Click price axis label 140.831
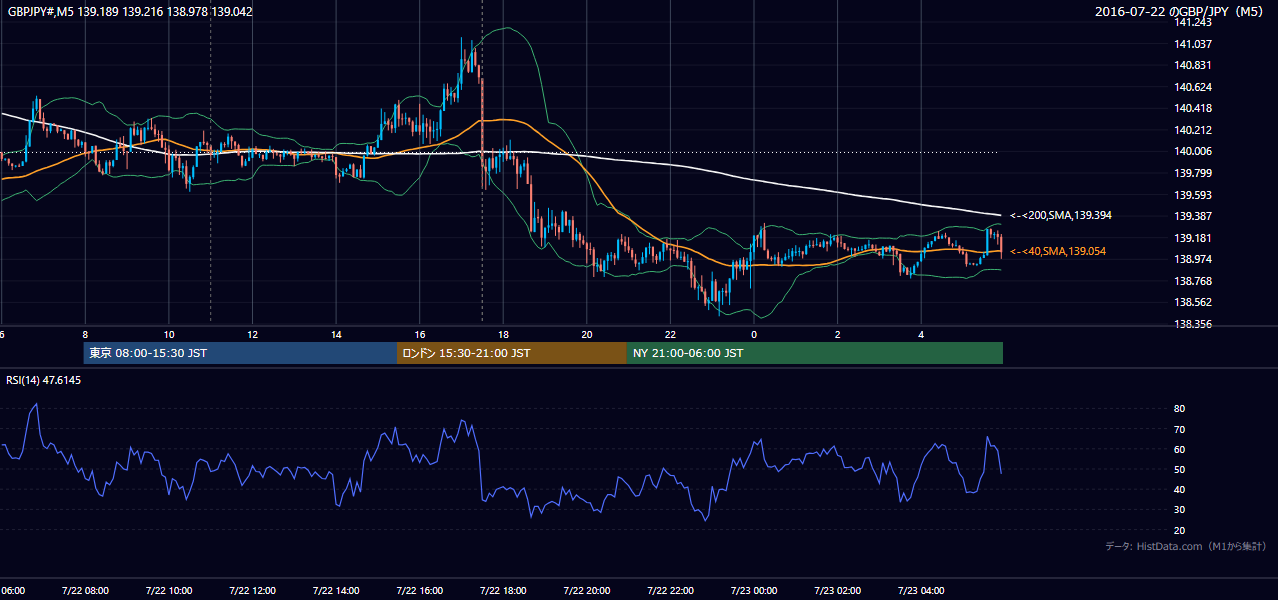This screenshot has height=600, width=1278. (x=1193, y=65)
